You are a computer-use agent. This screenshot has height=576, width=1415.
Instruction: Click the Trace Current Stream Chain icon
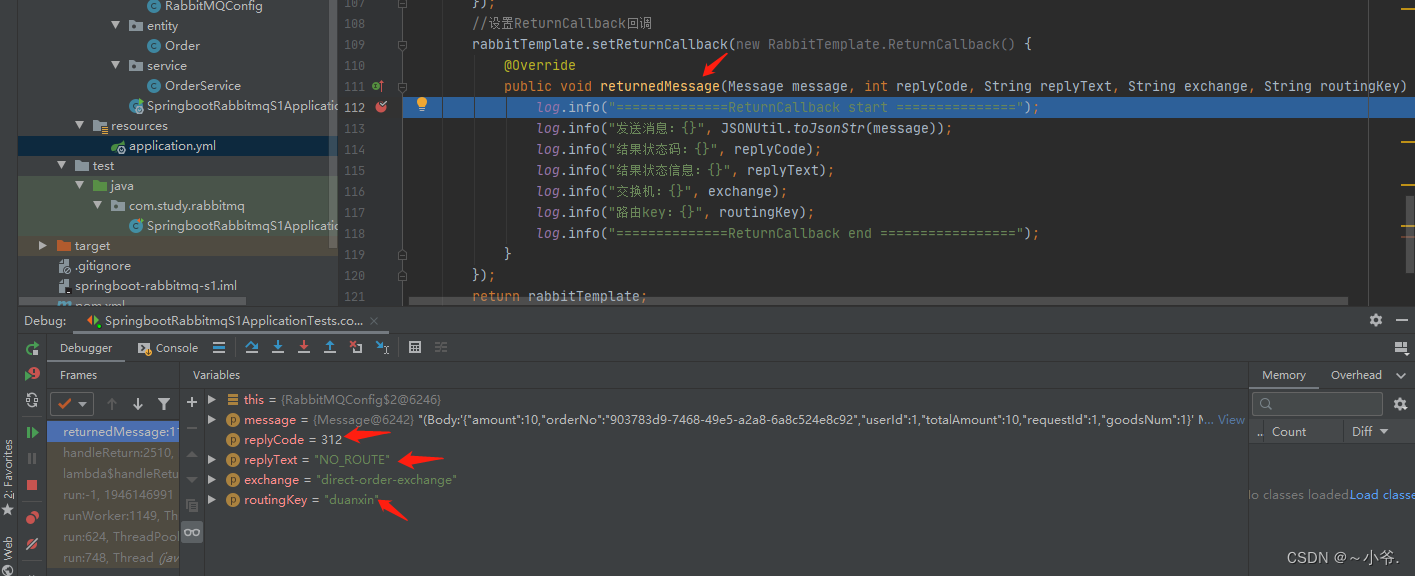[441, 347]
